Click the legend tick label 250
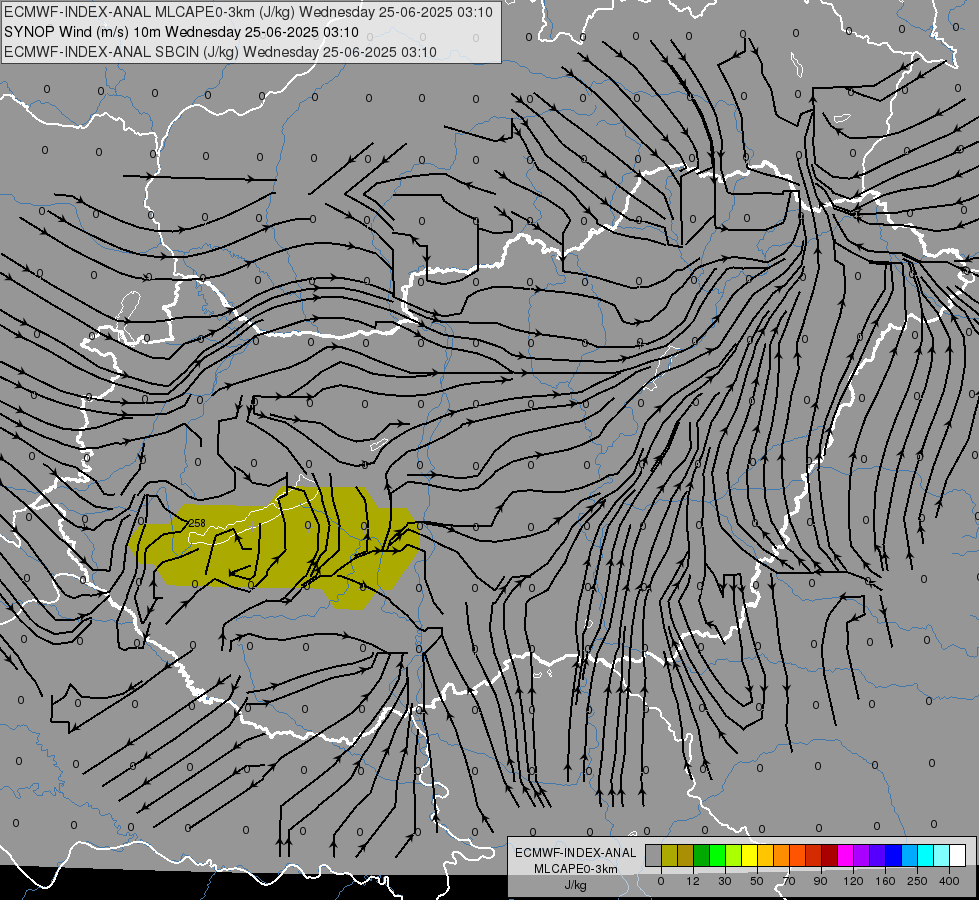Screen dimensions: 979x900 click(x=917, y=881)
